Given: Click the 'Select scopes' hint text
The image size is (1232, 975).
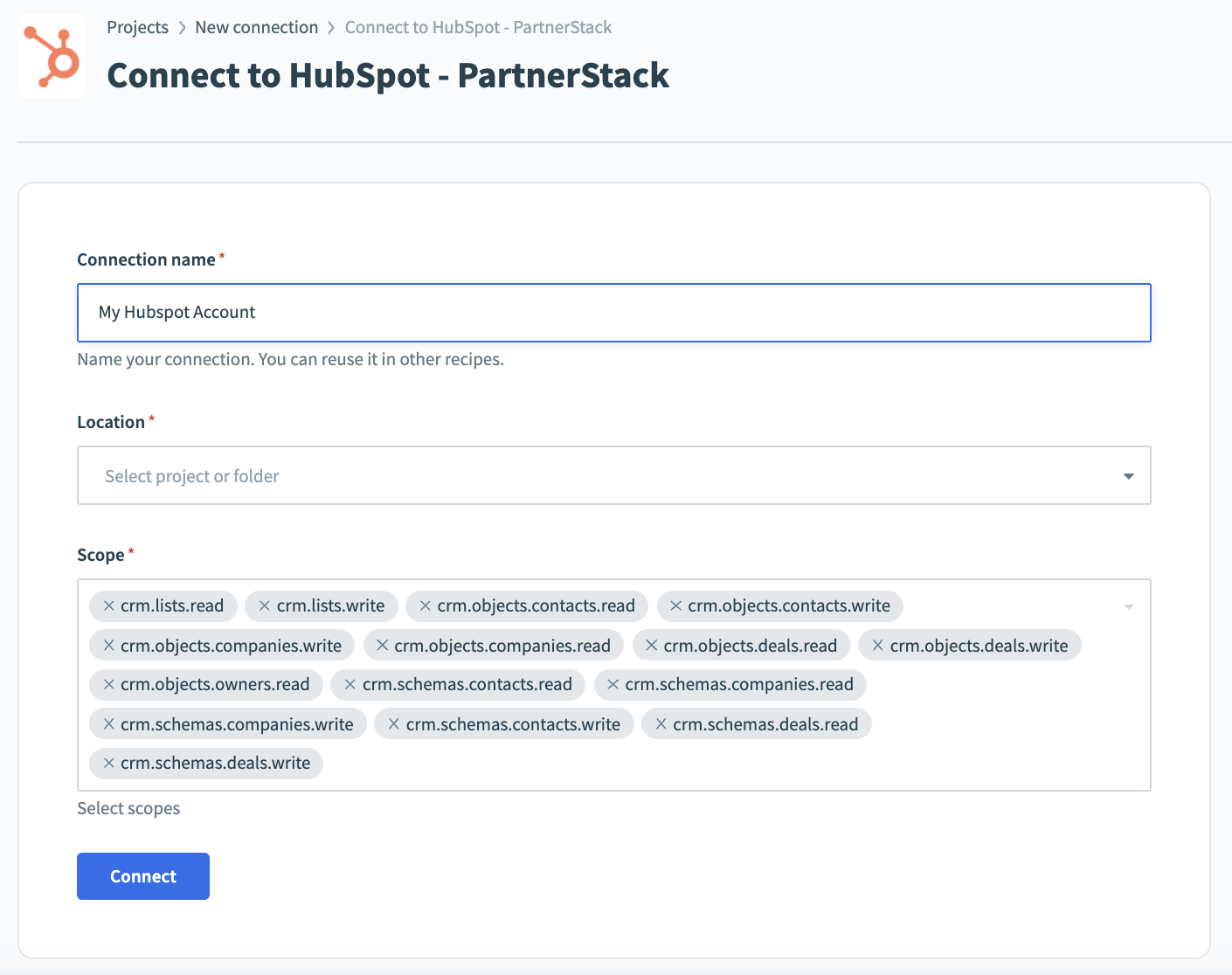Looking at the screenshot, I should coord(128,808).
